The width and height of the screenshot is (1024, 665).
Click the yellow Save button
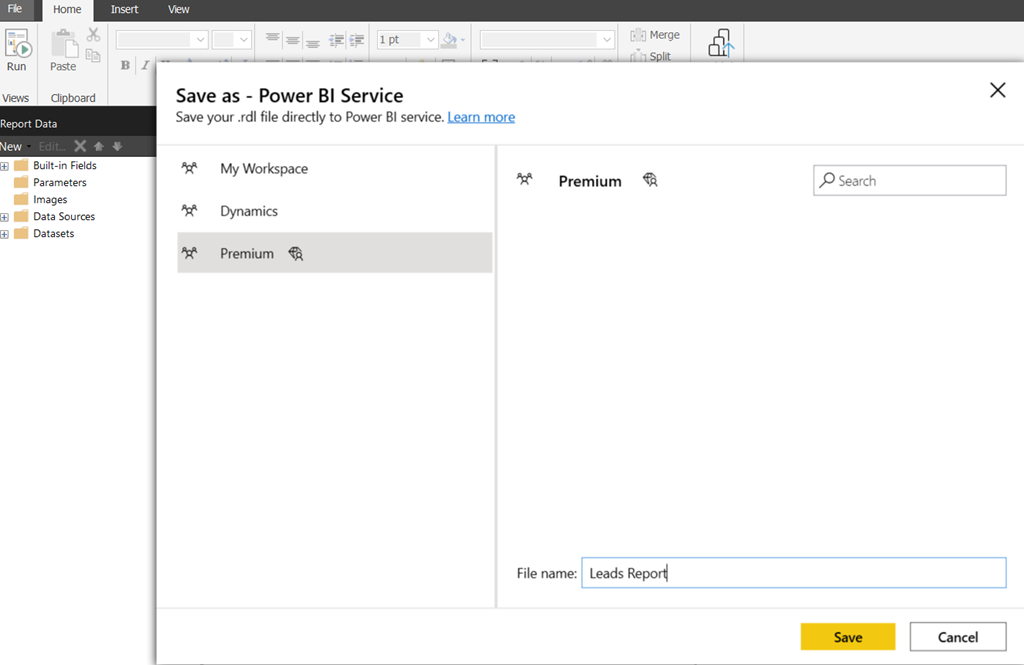848,637
